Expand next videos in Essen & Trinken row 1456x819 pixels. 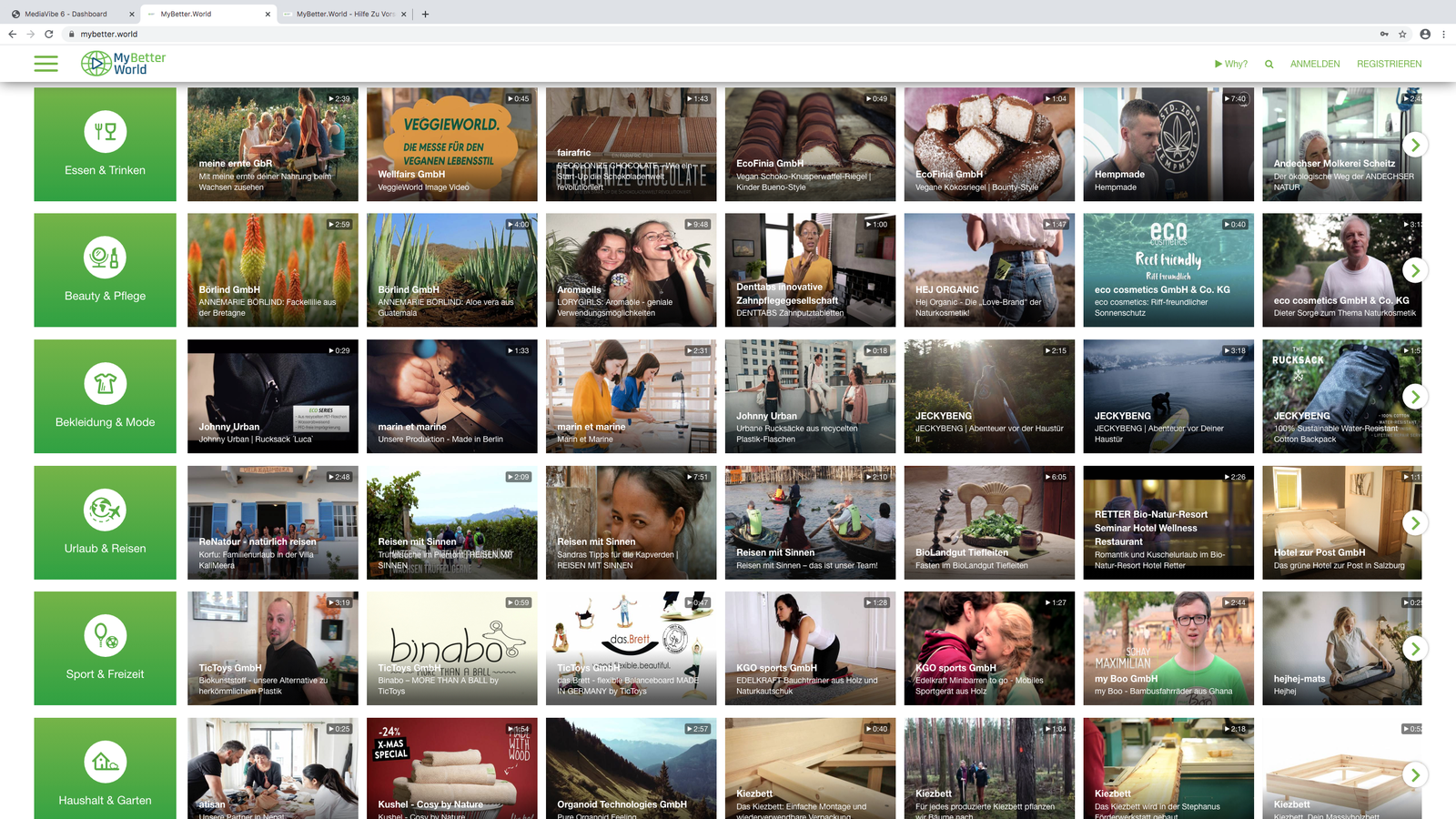pos(1414,145)
